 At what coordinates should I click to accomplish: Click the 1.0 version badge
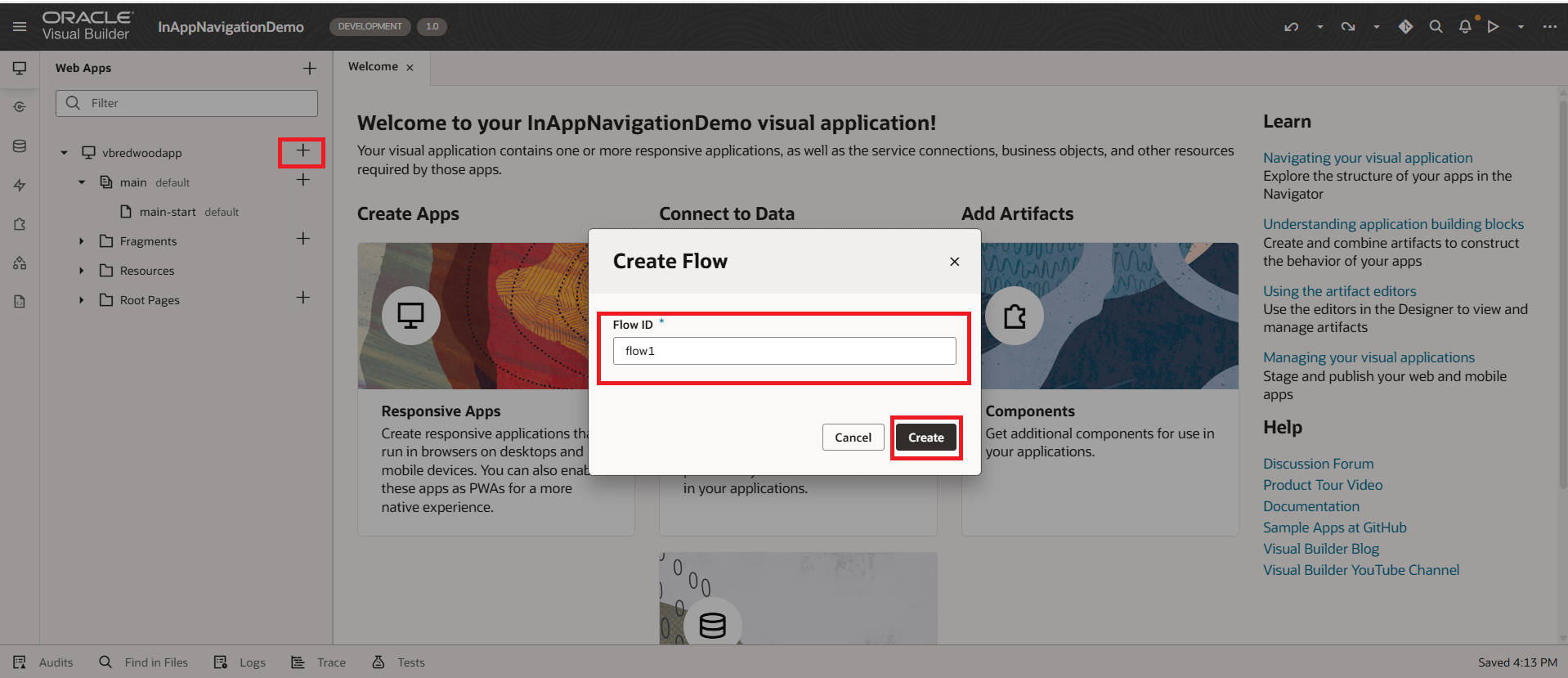click(432, 26)
